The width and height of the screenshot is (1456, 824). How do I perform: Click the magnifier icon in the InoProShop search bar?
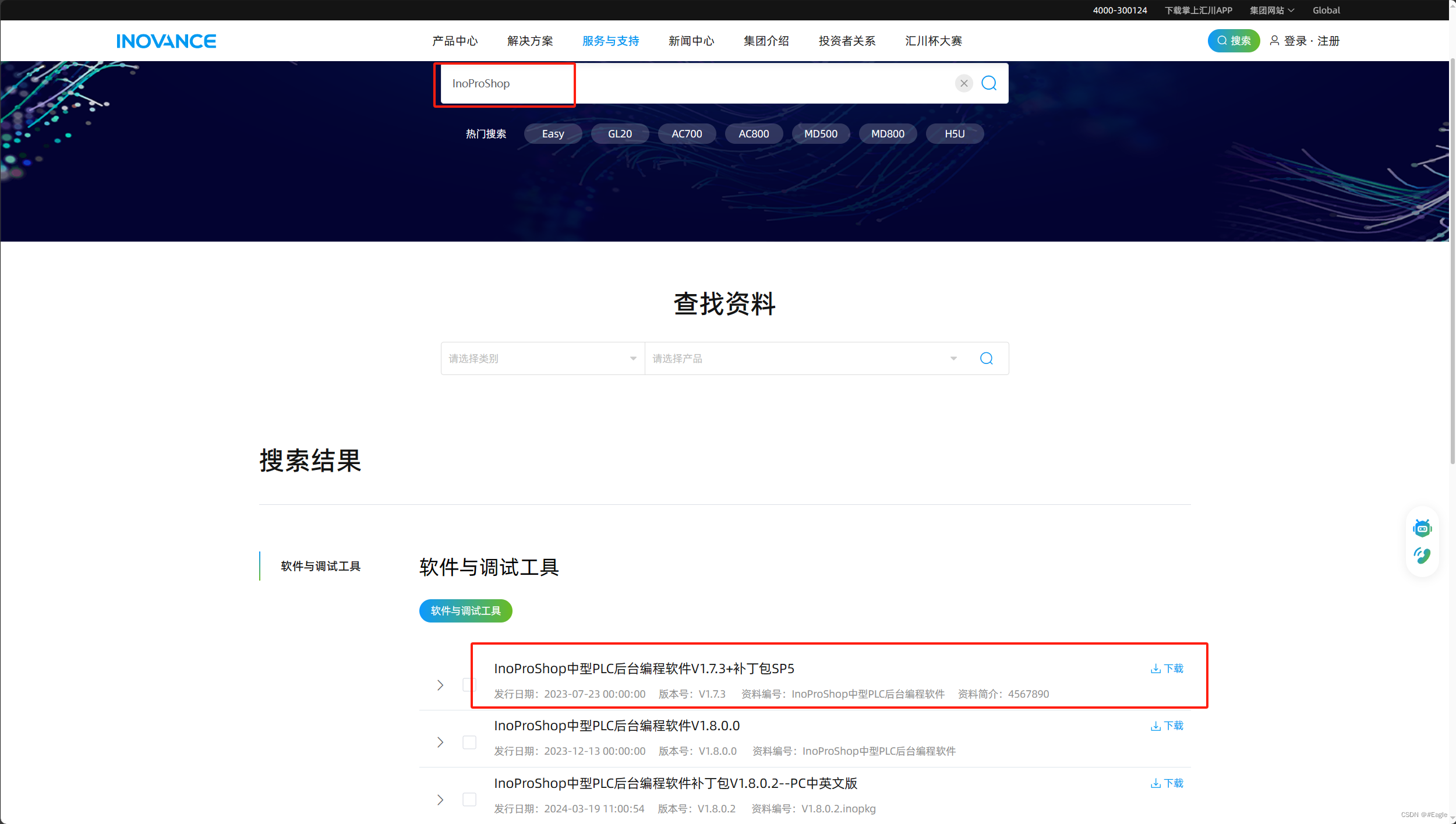[988, 83]
